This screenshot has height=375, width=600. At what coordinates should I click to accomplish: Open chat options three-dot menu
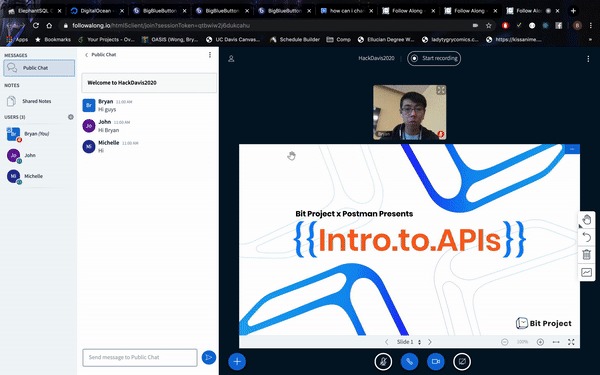[x=210, y=55]
